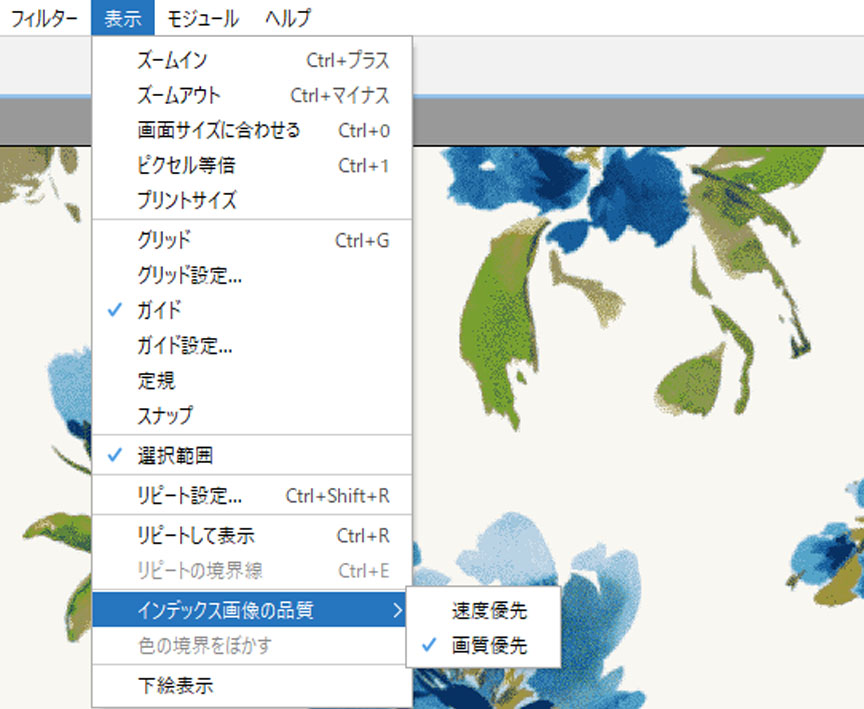Viewport: 864px width, 709px height.
Task: Open the モジュール menu
Action: pyautogui.click(x=203, y=18)
